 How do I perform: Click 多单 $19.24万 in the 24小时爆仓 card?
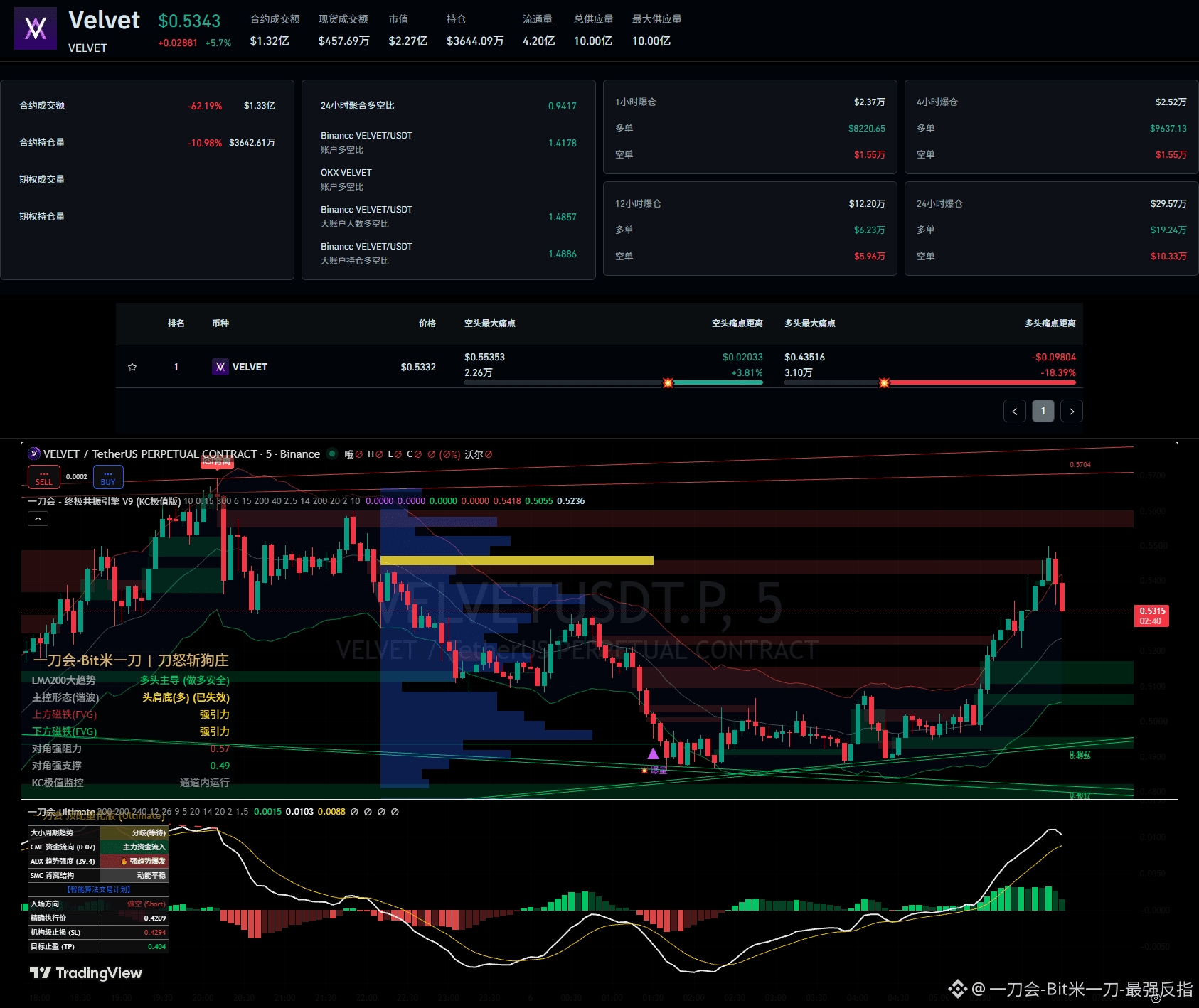coord(1052,230)
